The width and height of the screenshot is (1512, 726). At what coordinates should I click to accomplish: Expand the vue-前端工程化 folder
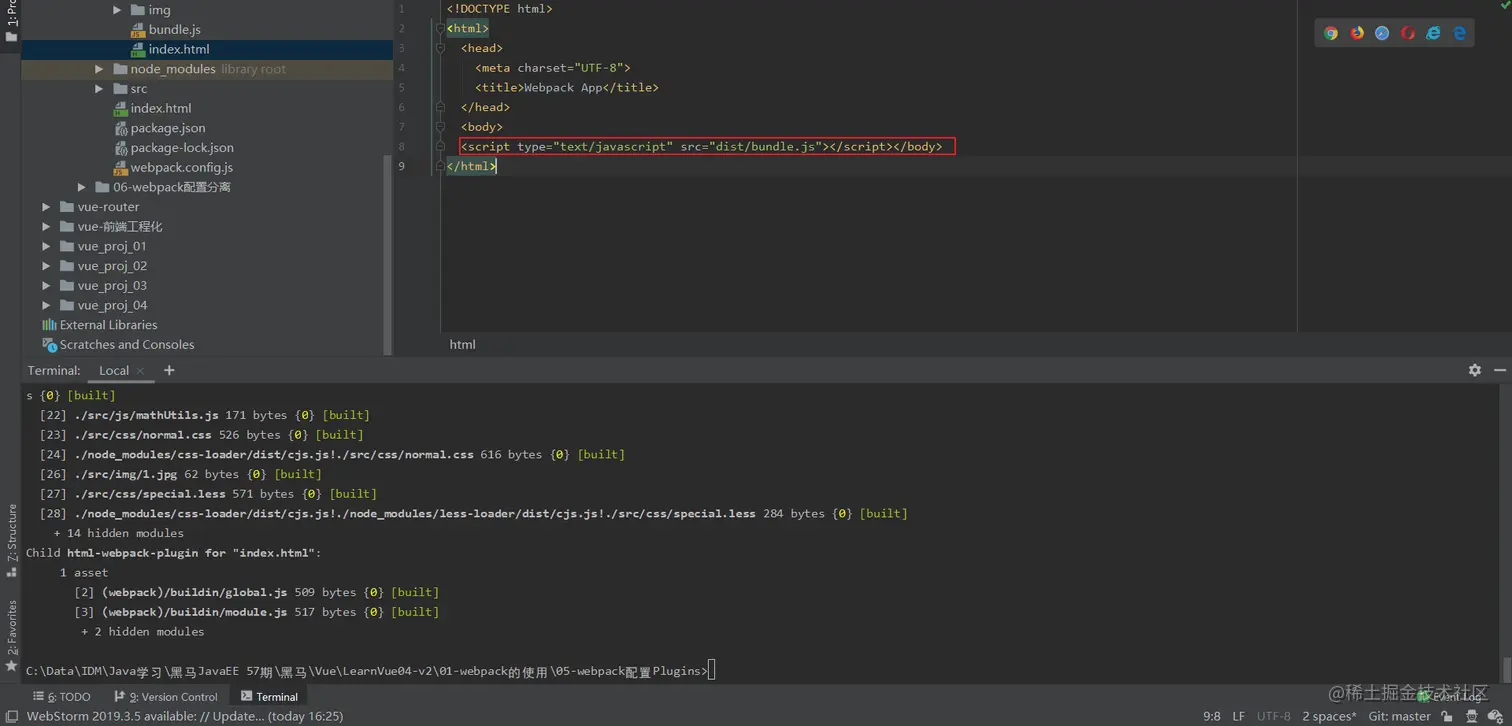coord(46,227)
